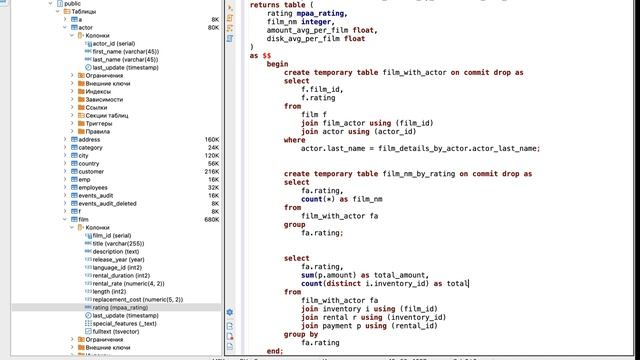640x360 pixels.
Task: Click the schema icon beside public
Action: (x=60, y=3)
